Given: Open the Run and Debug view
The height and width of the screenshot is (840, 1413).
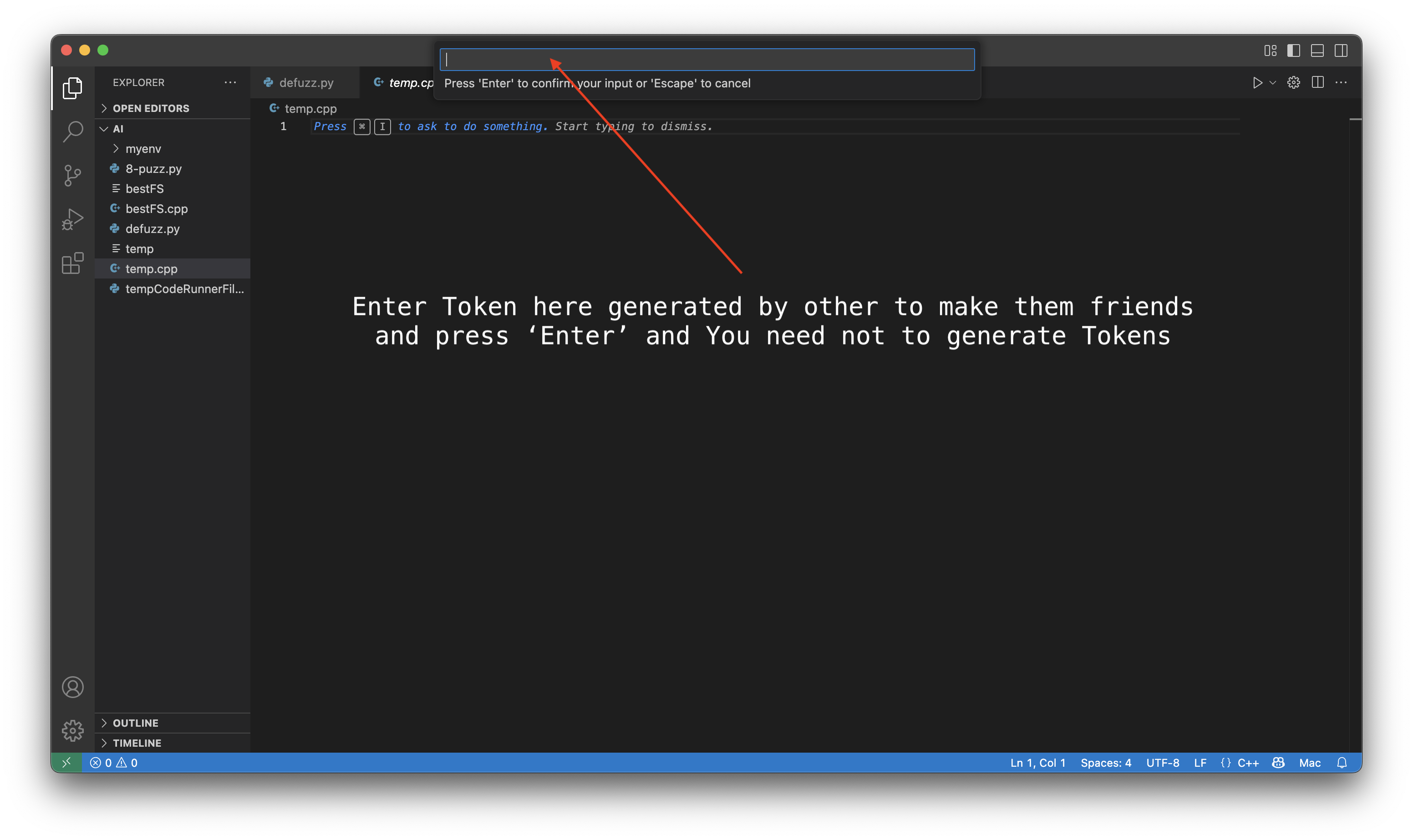Looking at the screenshot, I should (x=72, y=219).
